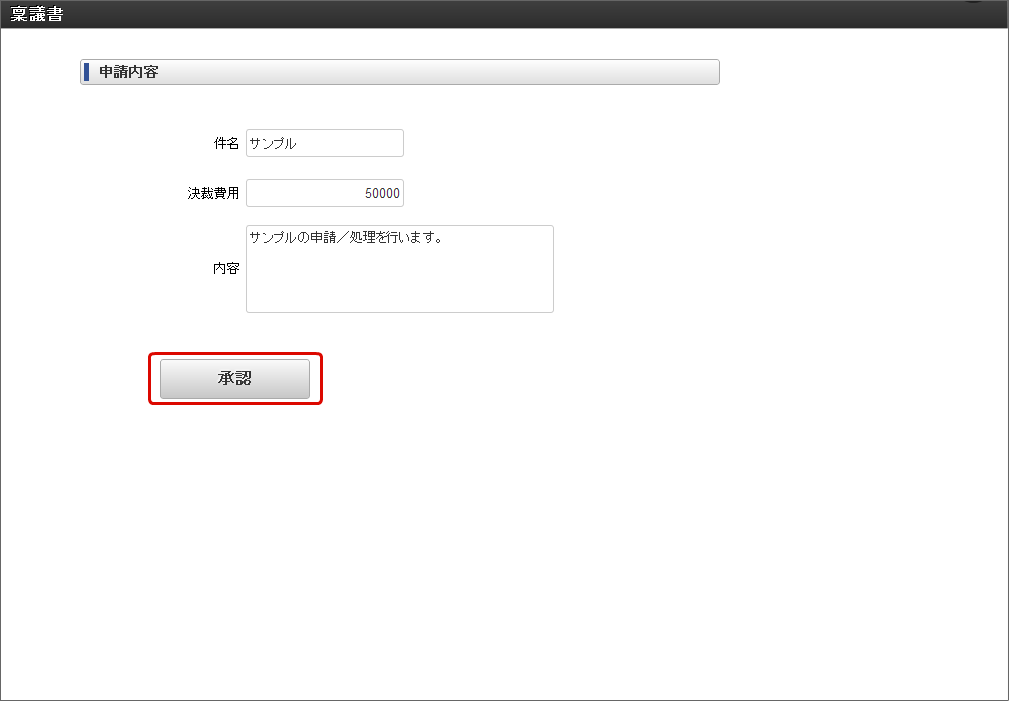The height and width of the screenshot is (701, 1009).
Task: Click the 内容 label
Action: [x=226, y=268]
